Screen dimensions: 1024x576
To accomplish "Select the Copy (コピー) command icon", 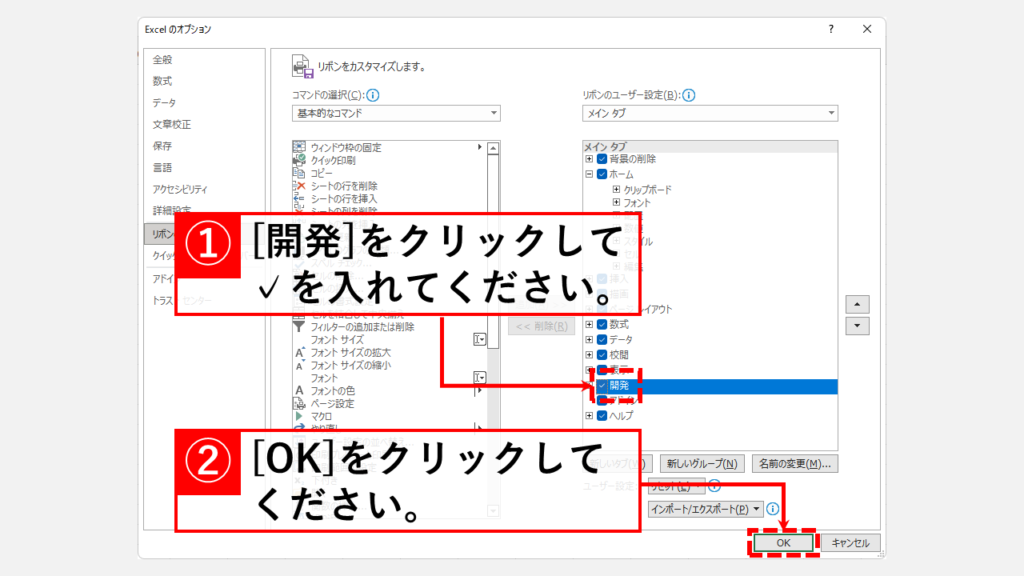I will (x=299, y=173).
